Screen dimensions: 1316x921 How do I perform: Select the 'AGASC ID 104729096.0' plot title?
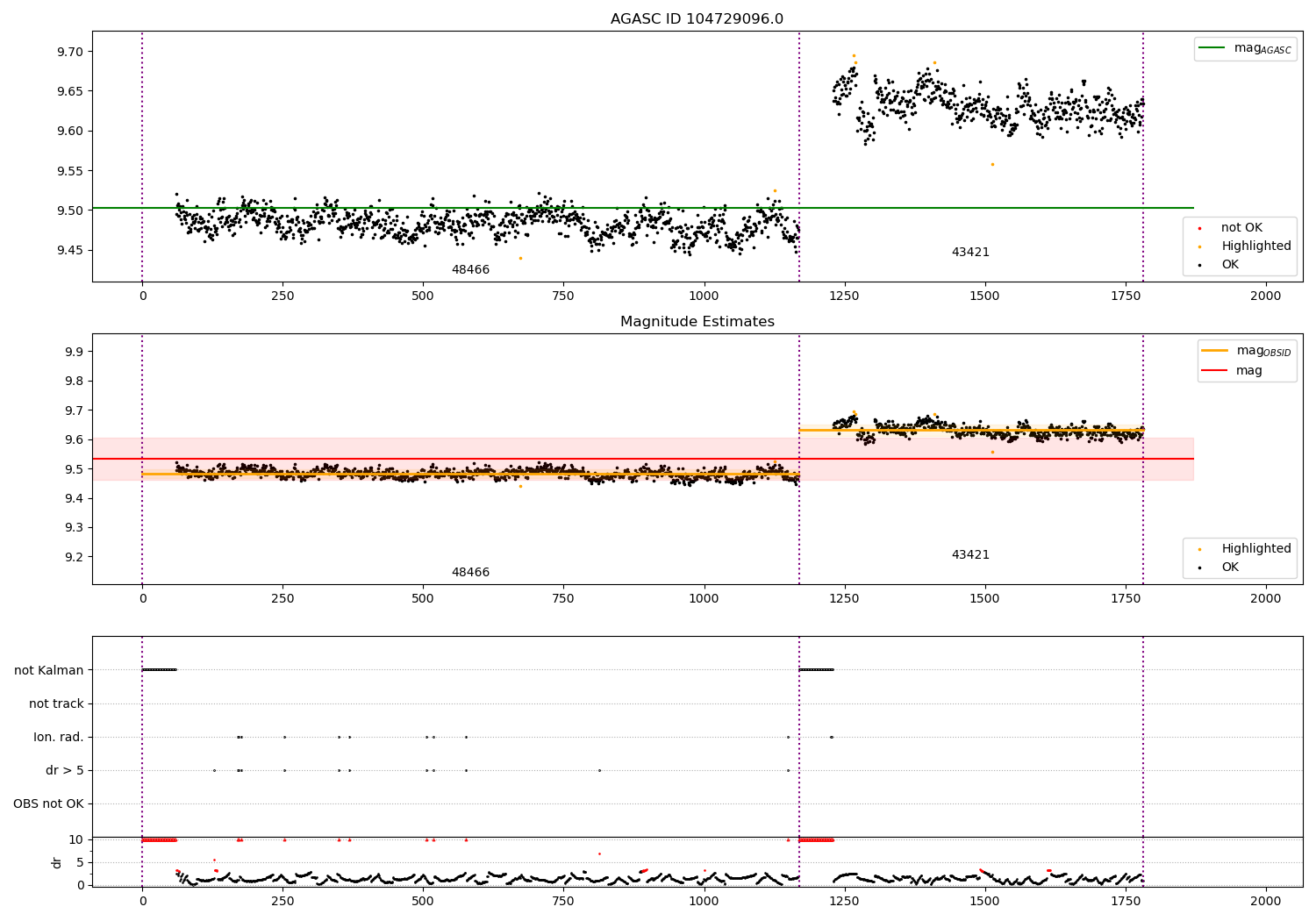pyautogui.click(x=697, y=19)
